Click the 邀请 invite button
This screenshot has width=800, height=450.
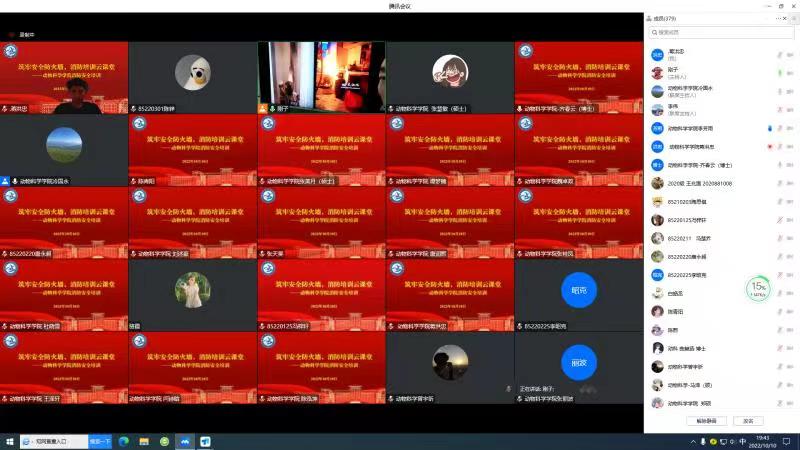(x=747, y=421)
